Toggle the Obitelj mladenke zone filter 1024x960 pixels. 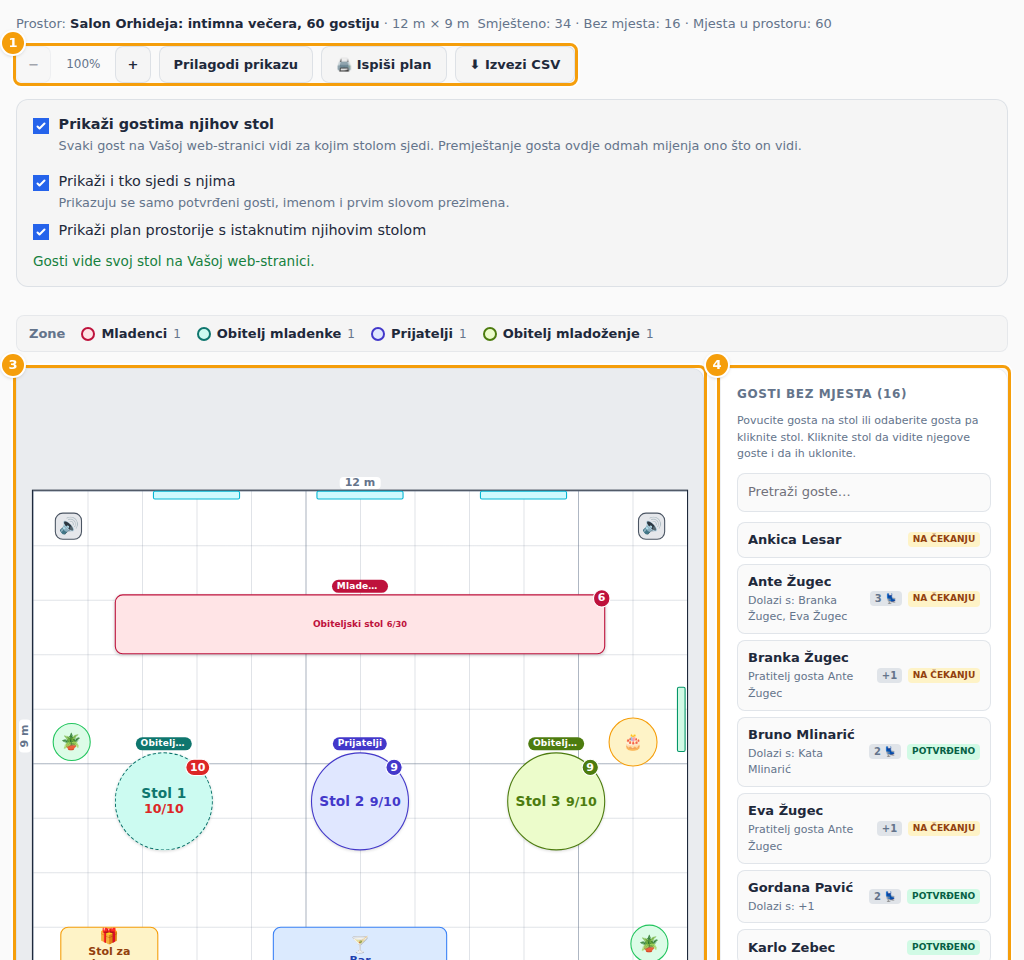276,334
